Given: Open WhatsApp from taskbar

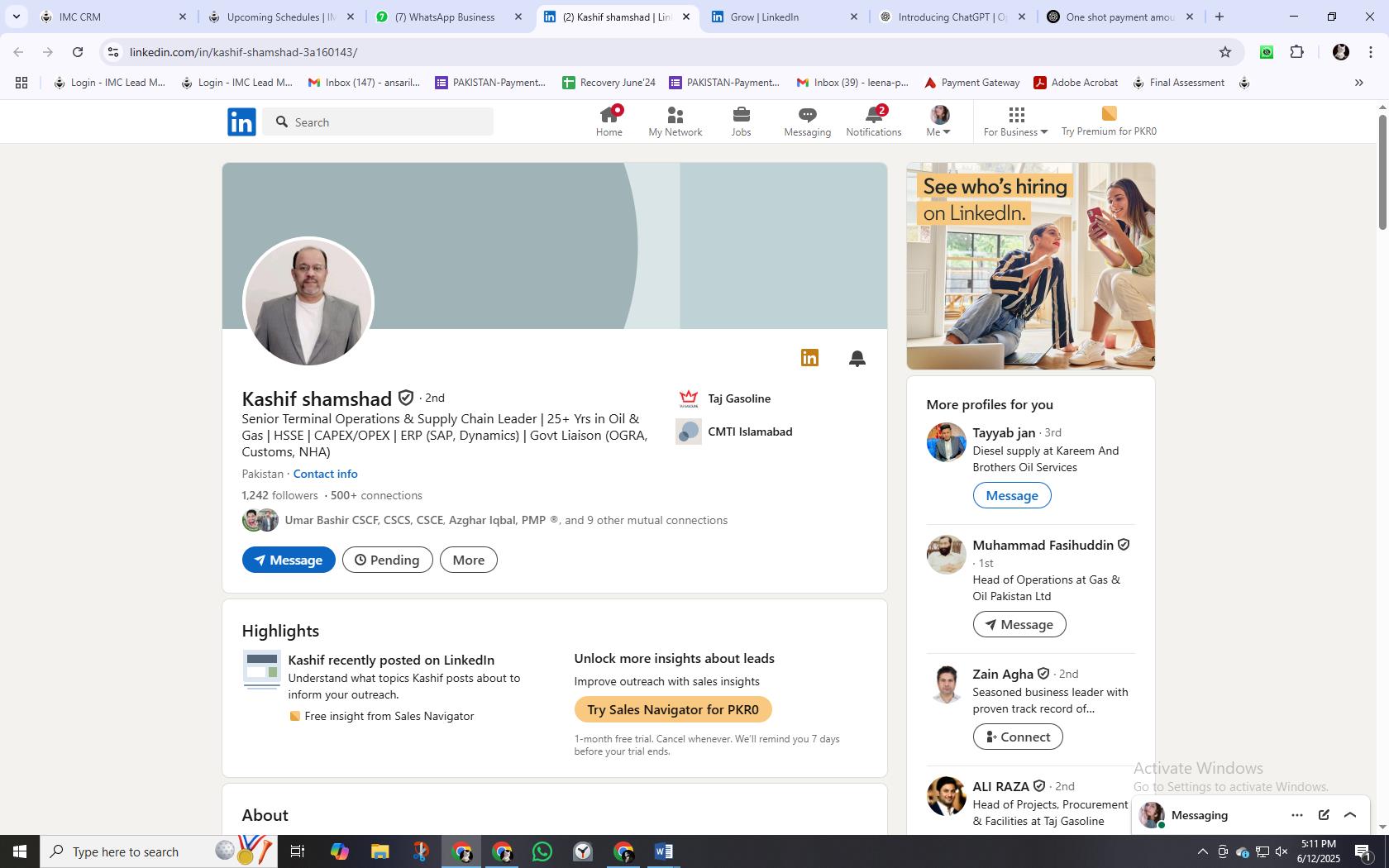Looking at the screenshot, I should click(x=542, y=851).
